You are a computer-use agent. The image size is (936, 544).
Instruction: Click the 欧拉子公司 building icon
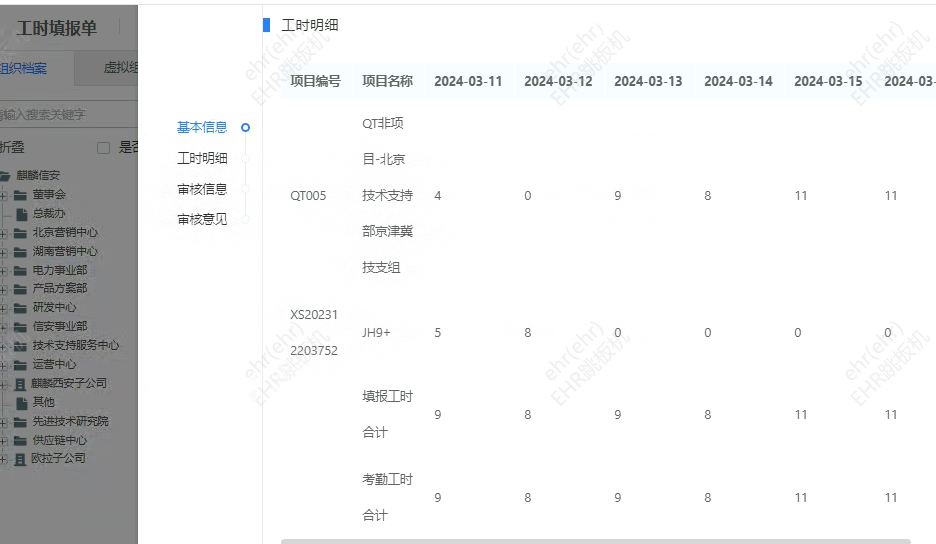click(20, 459)
